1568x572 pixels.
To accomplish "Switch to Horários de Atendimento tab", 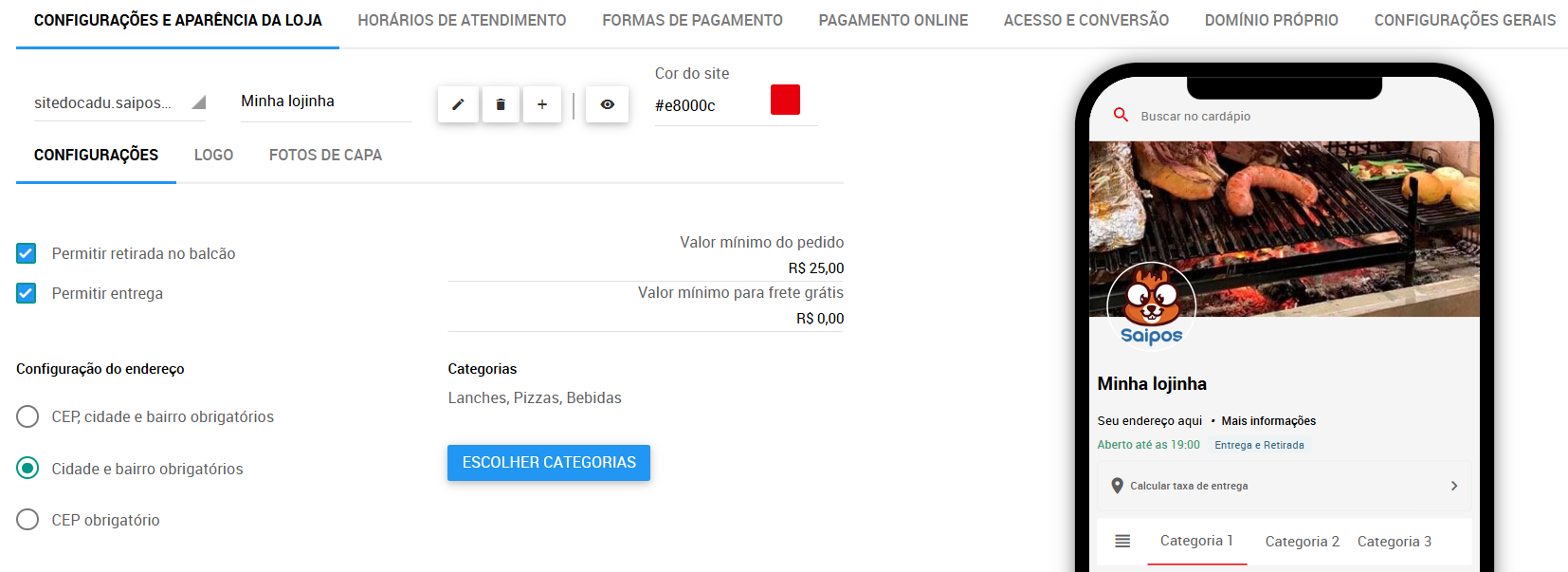I will tap(462, 20).
